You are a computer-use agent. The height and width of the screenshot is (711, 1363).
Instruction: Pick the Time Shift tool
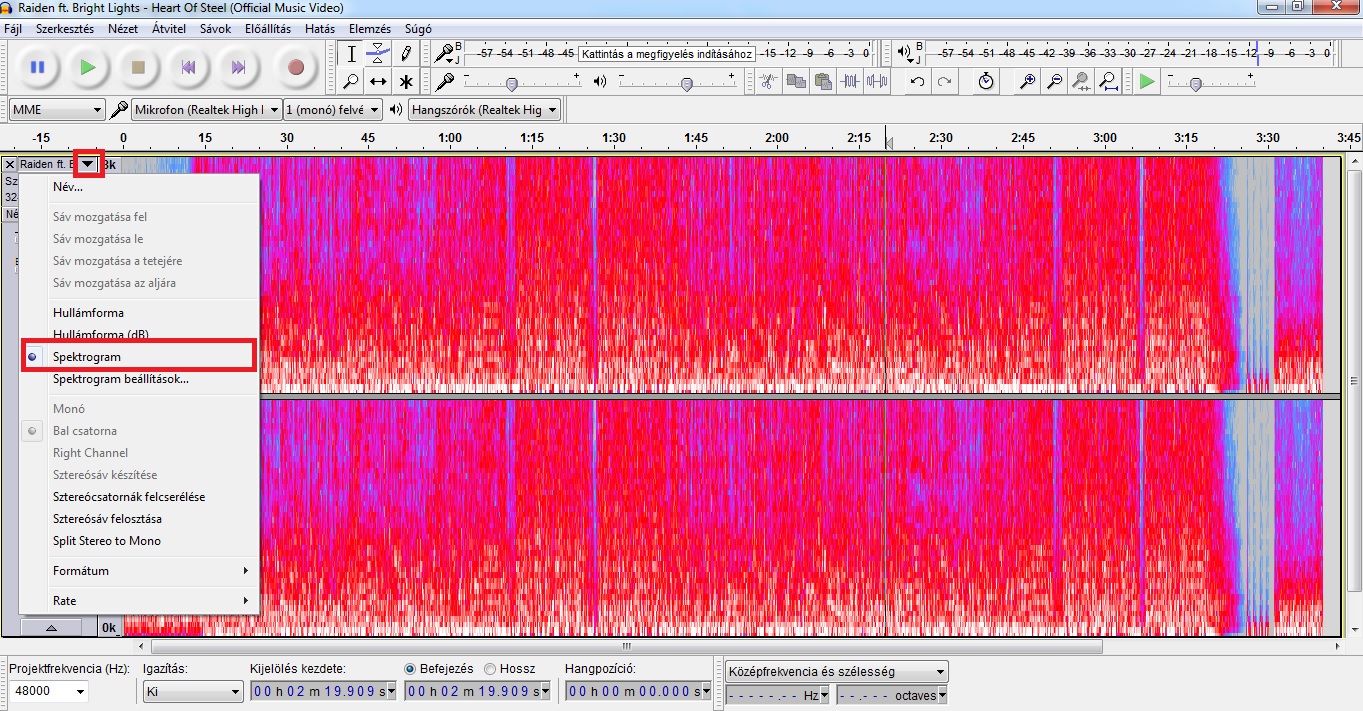coord(378,82)
